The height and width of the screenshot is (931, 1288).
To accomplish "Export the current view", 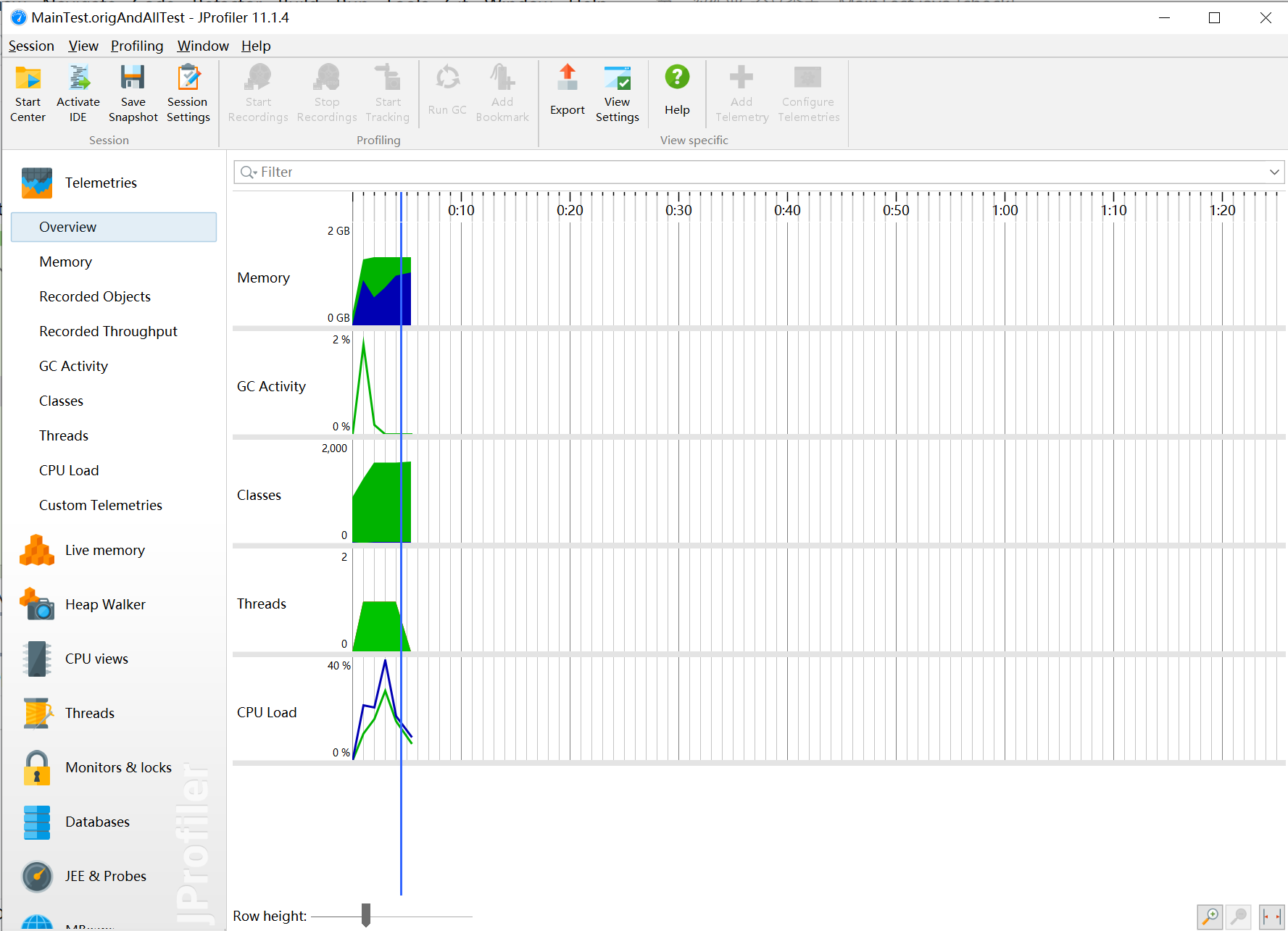I will click(x=568, y=91).
